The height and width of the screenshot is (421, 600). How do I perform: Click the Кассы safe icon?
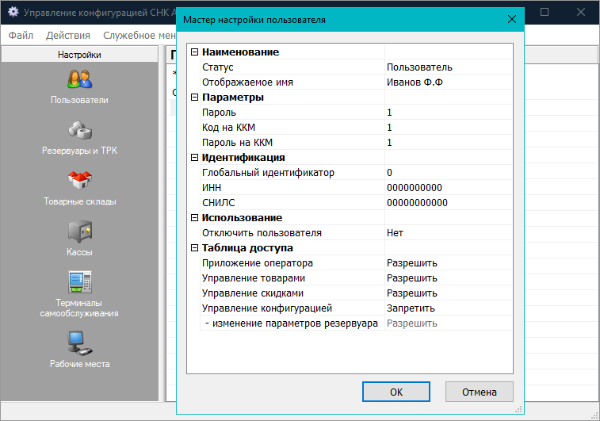(80, 231)
